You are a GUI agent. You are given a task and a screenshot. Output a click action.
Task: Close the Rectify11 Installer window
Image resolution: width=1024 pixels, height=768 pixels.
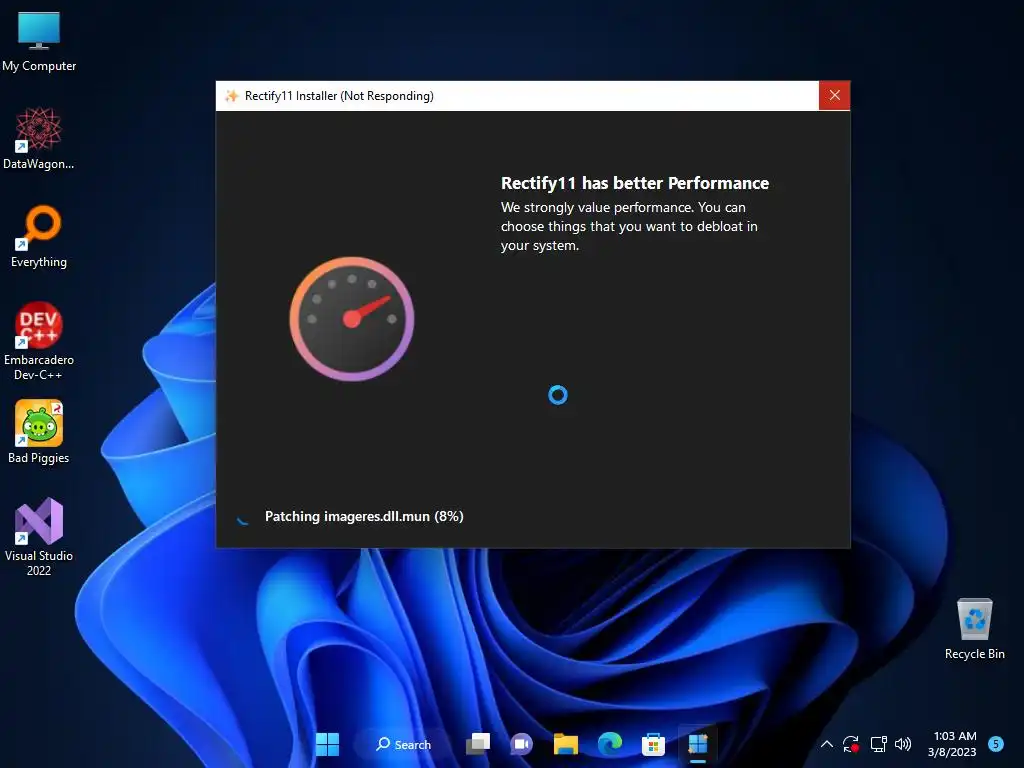[835, 95]
